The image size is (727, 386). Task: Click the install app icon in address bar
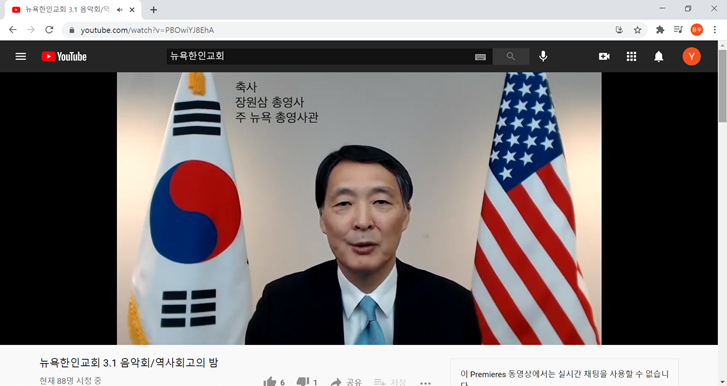pyautogui.click(x=619, y=30)
